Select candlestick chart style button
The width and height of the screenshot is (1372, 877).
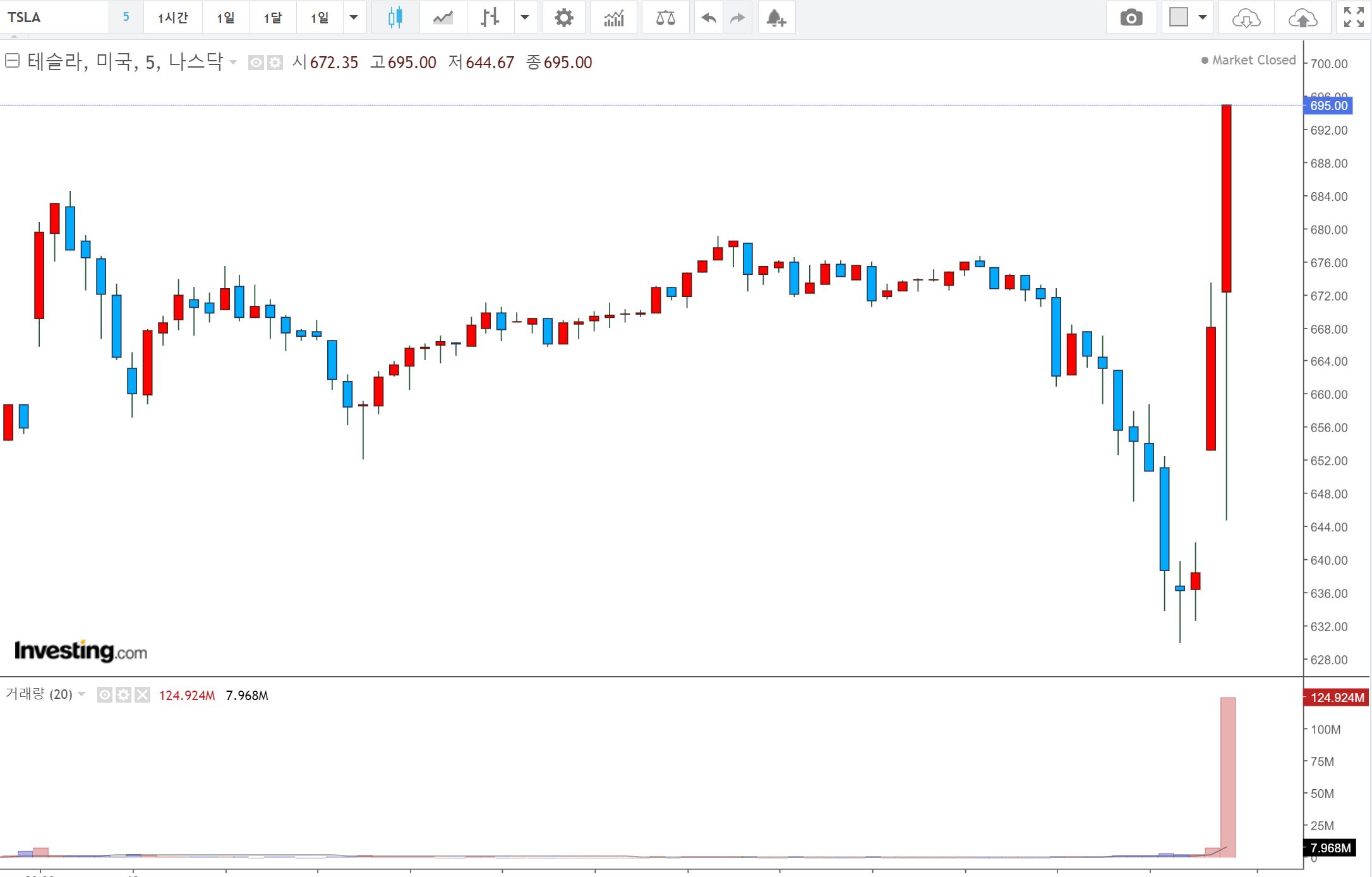pos(395,17)
